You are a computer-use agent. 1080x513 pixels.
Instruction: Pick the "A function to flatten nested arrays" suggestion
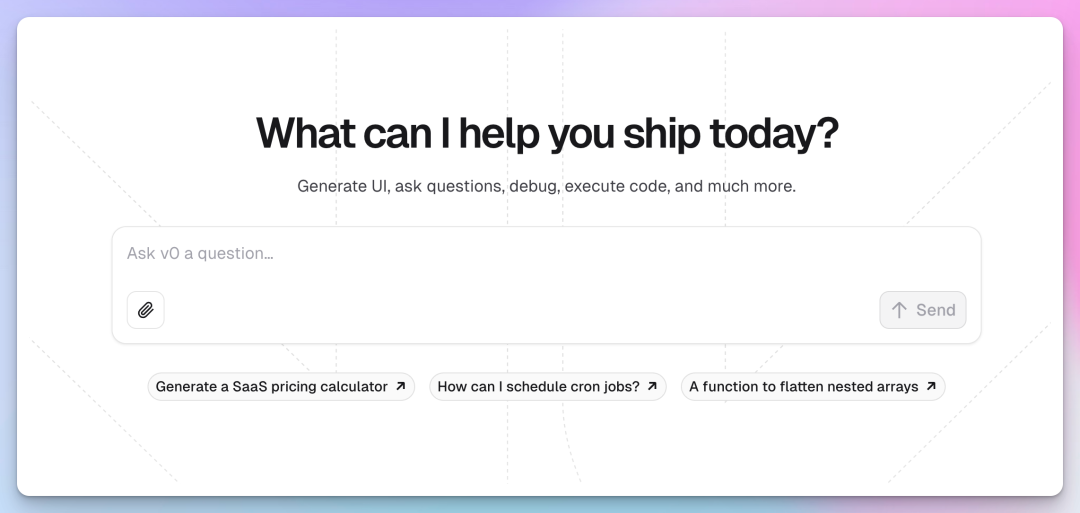[803, 387]
